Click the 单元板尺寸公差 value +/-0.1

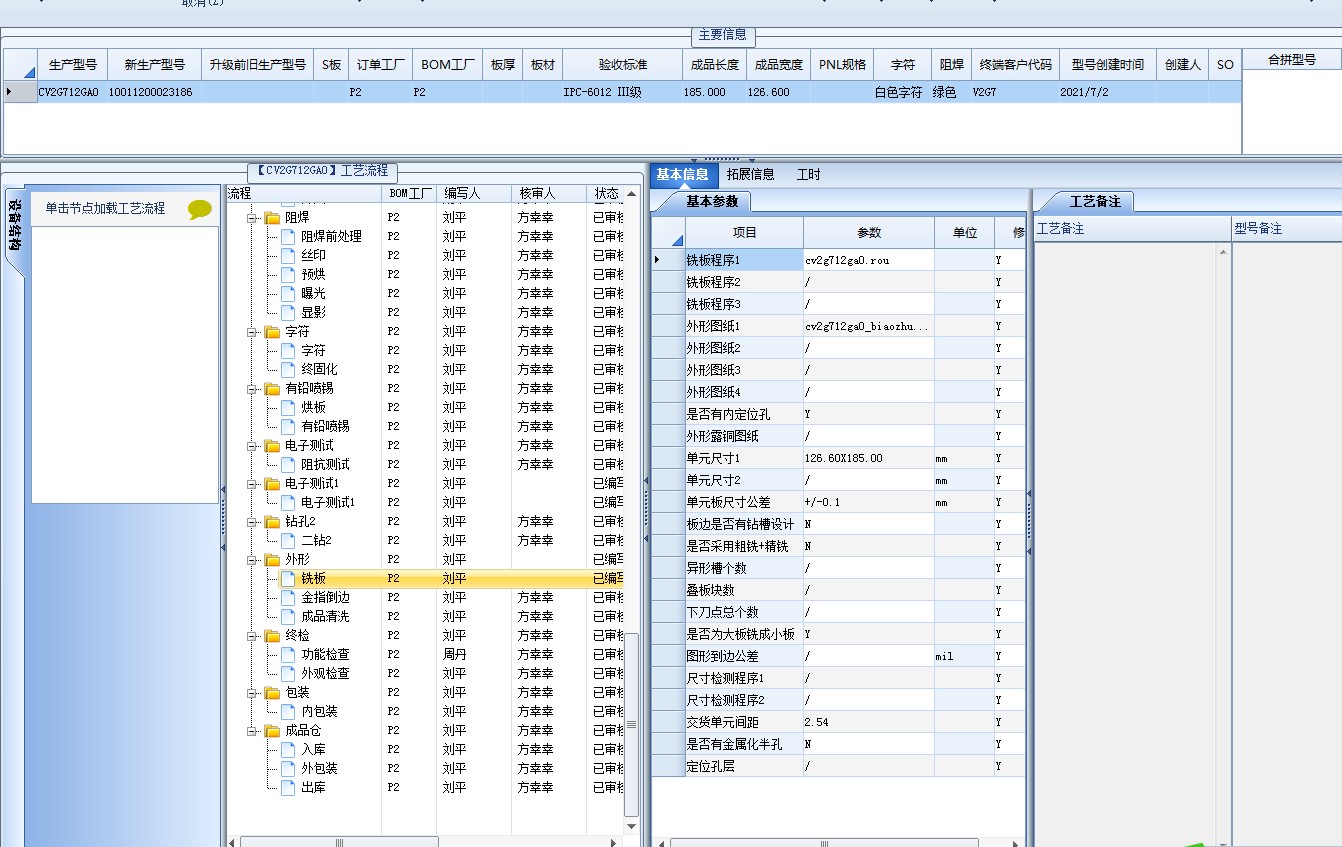click(x=869, y=502)
